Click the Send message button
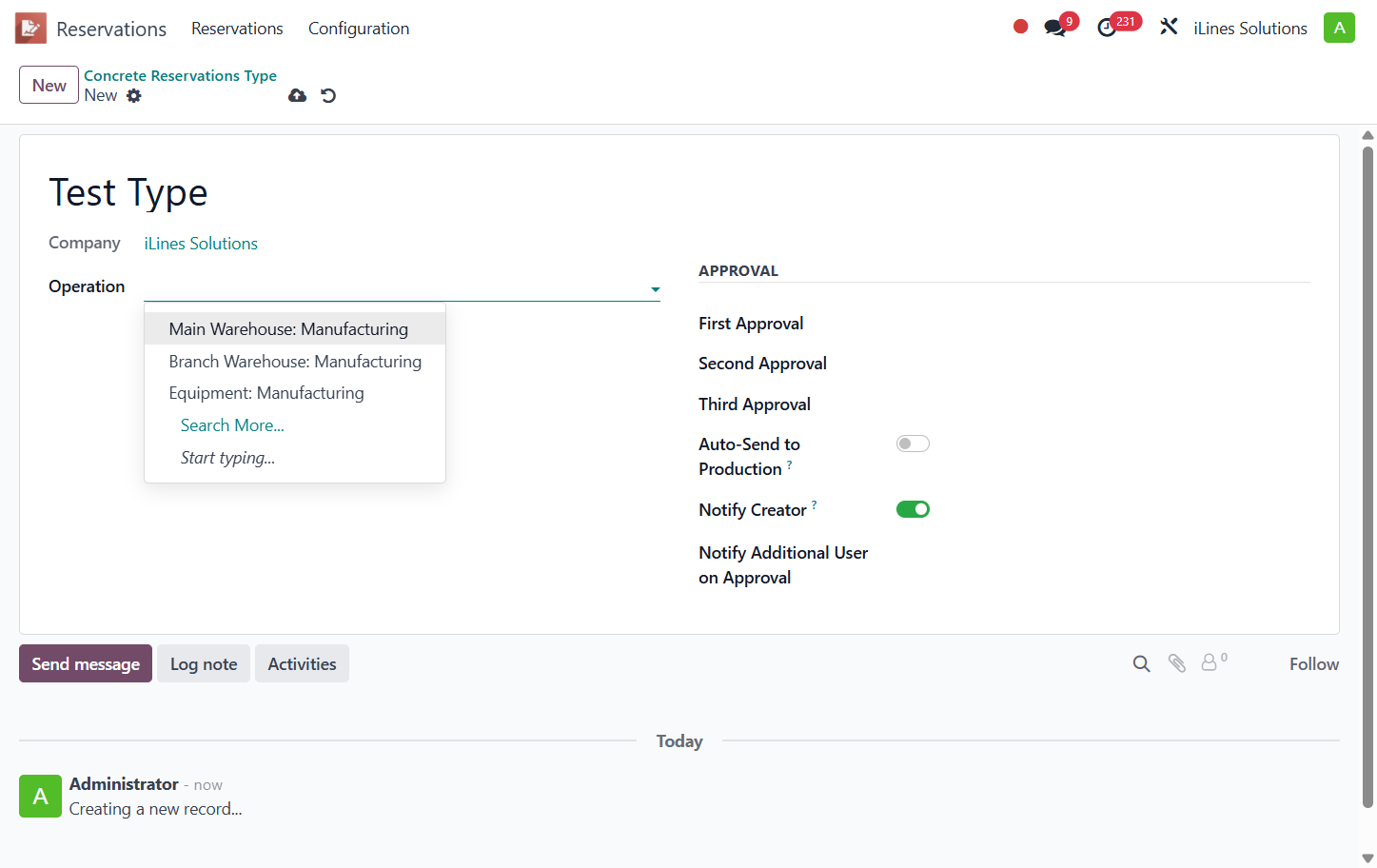Screen dimensions: 1377x868 tap(86, 663)
